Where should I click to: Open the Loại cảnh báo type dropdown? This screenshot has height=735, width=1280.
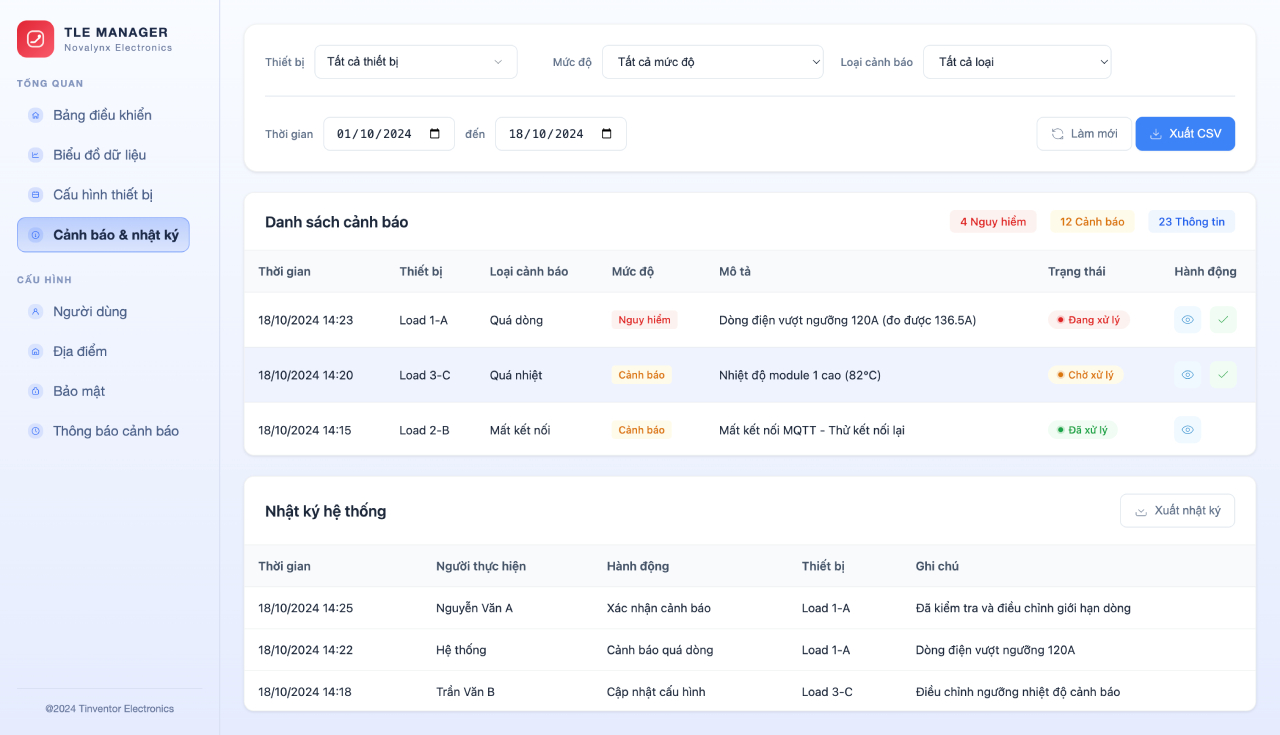1016,62
